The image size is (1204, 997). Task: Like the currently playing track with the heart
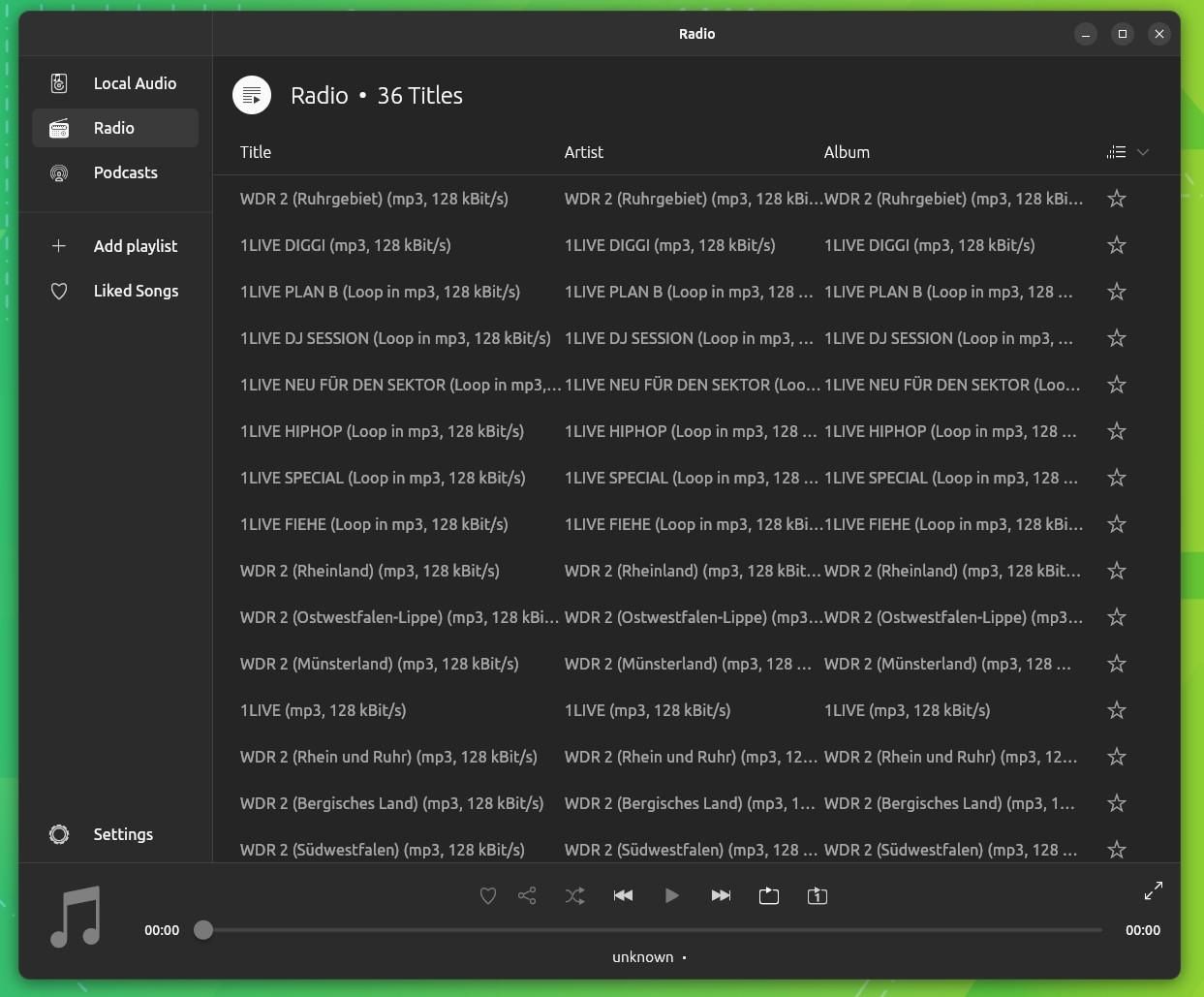(488, 895)
